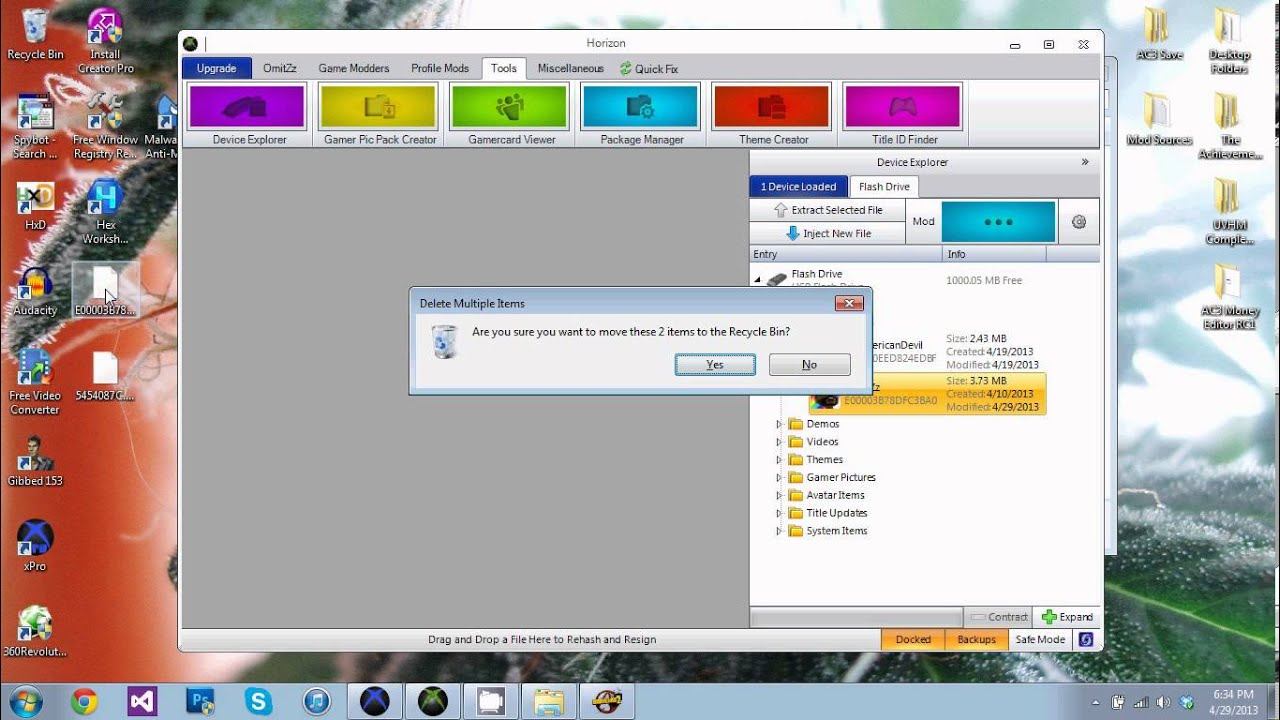This screenshot has width=1280, height=720.
Task: Select the xPro desktop shortcut
Action: [35, 546]
